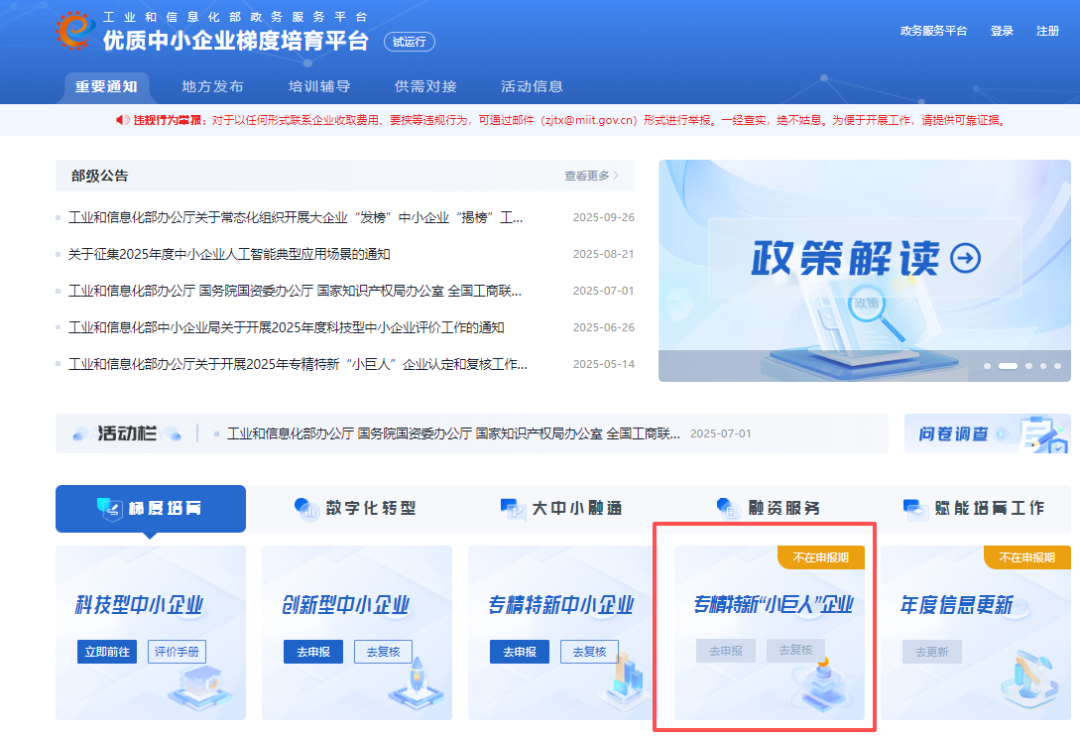Switch to the 供需对接 tab

click(425, 87)
